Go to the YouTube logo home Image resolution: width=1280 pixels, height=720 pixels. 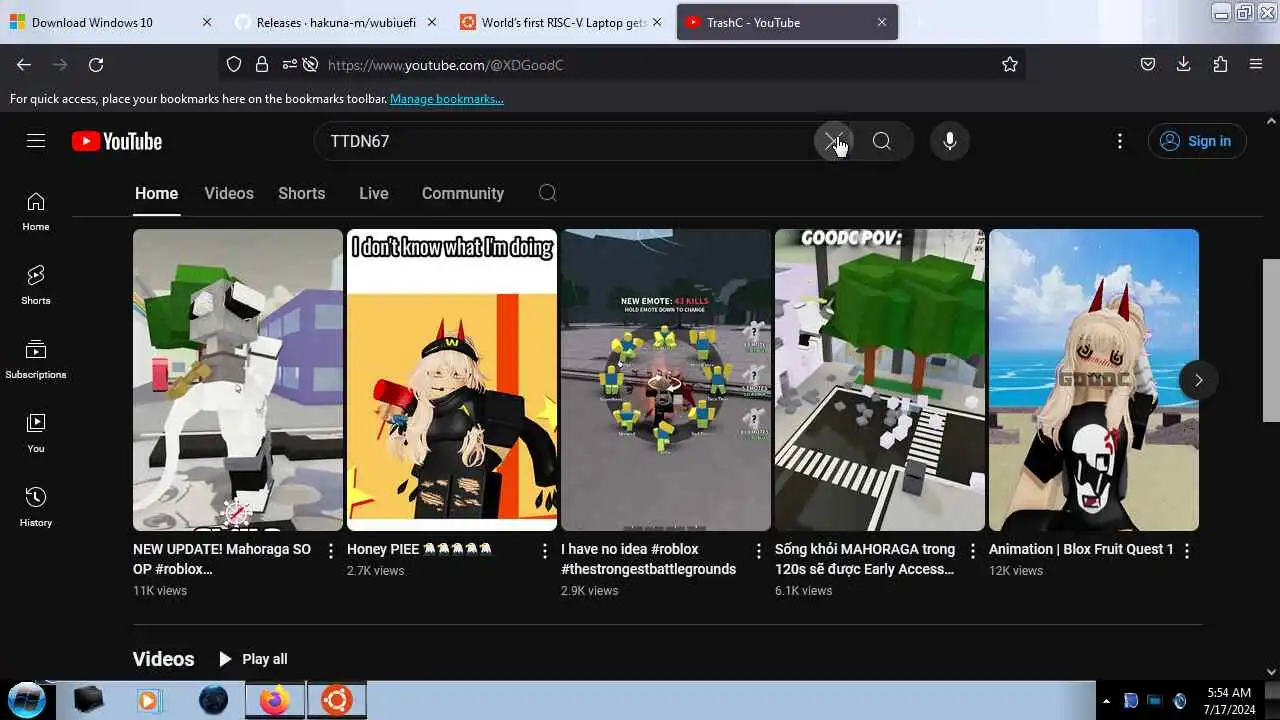(117, 141)
